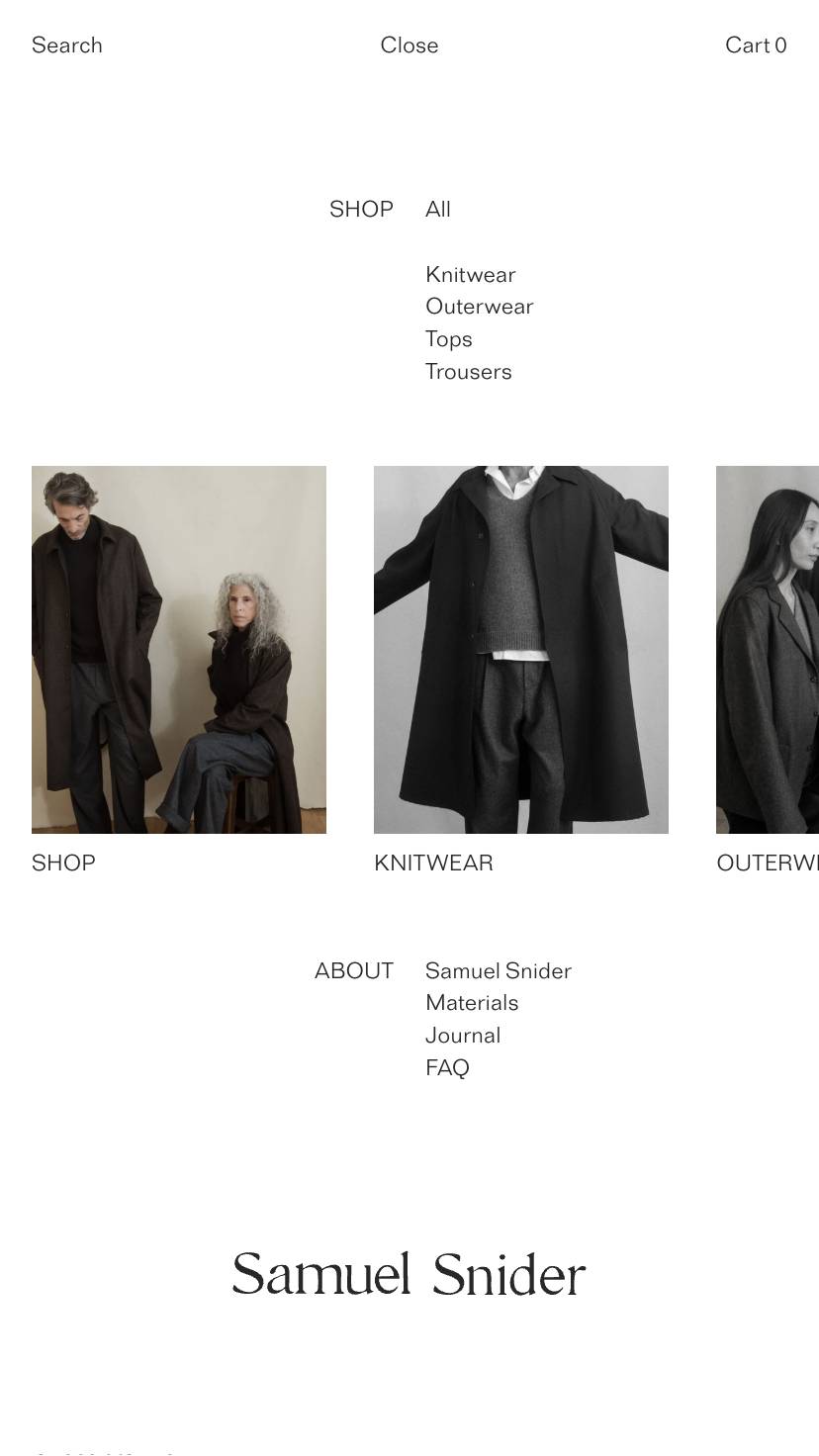Go to the Outerwear category link
This screenshot has height=1456, width=819.
[x=480, y=307]
